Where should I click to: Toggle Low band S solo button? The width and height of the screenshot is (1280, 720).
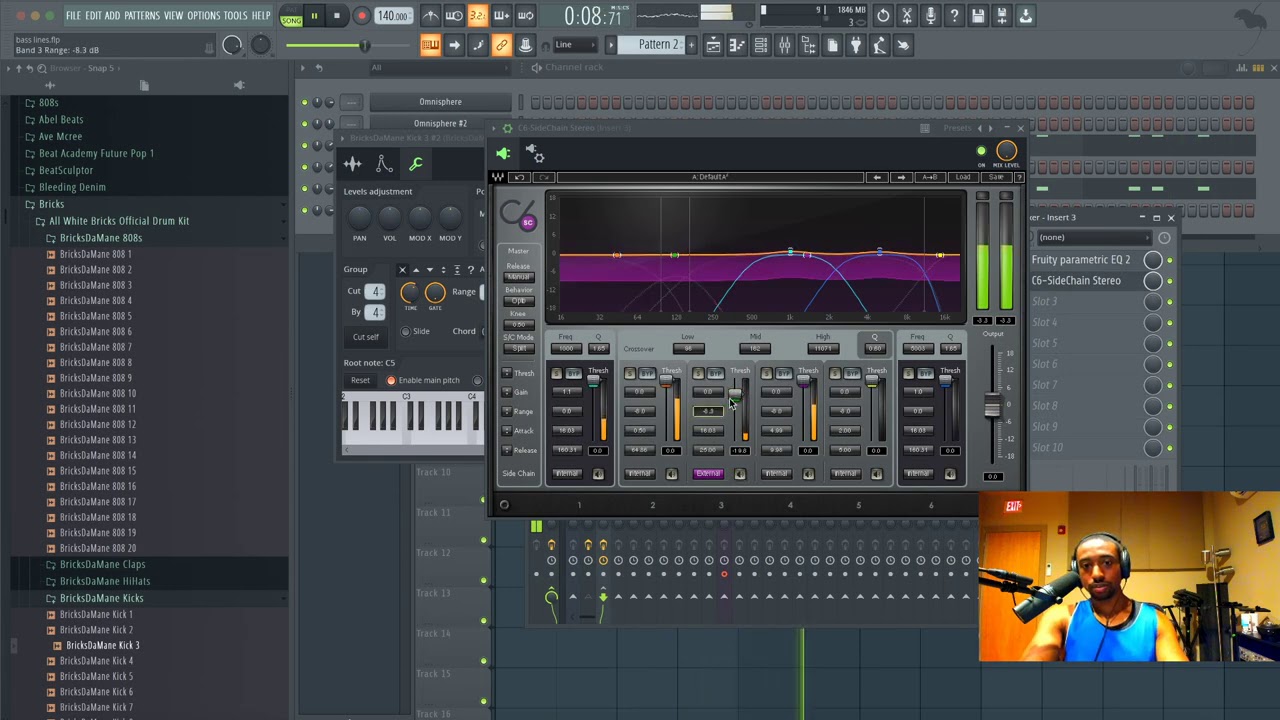[x=629, y=374]
